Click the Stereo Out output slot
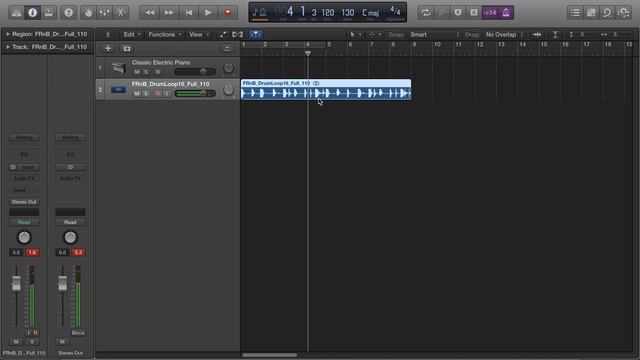Viewport: 640px width, 360px height. click(24, 202)
